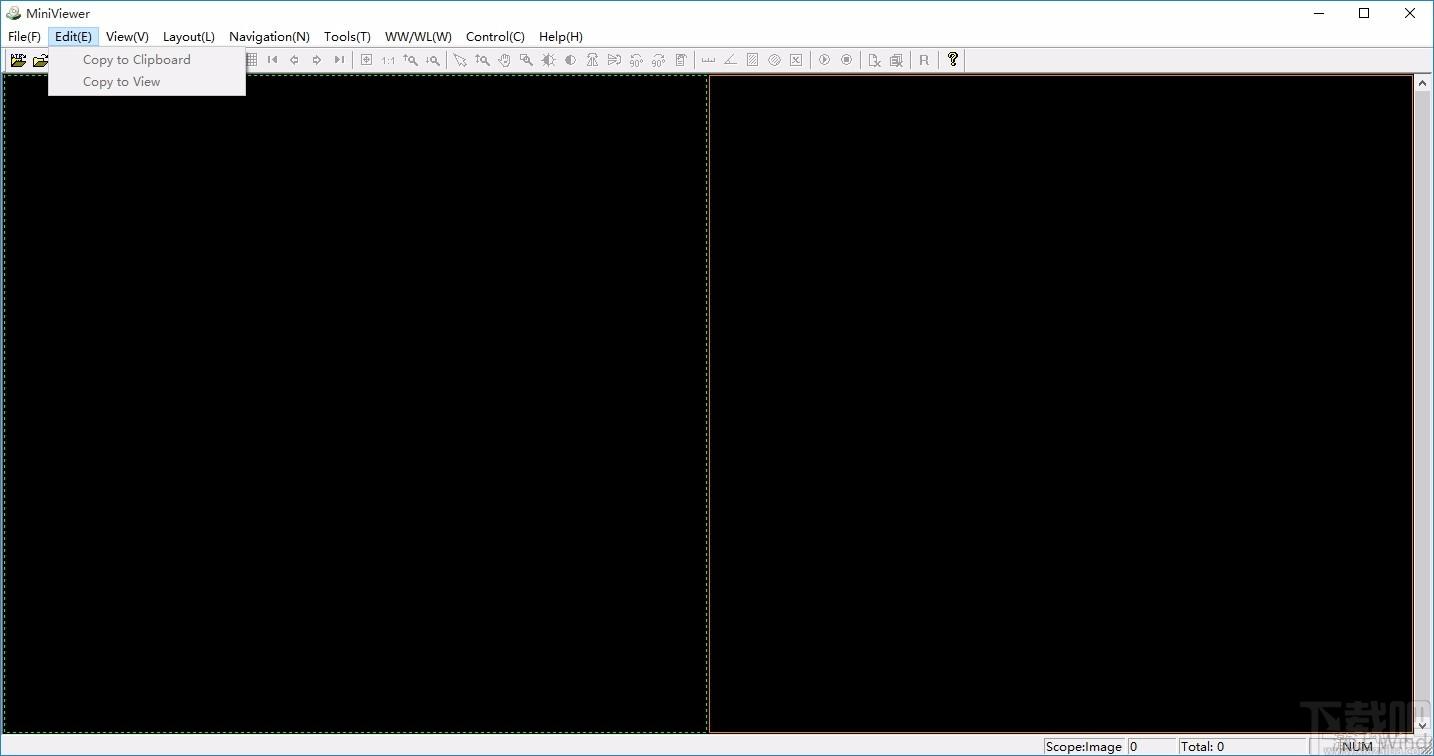Viewport: 1434px width, 756px height.
Task: Go to last image navigation icon
Action: click(339, 60)
